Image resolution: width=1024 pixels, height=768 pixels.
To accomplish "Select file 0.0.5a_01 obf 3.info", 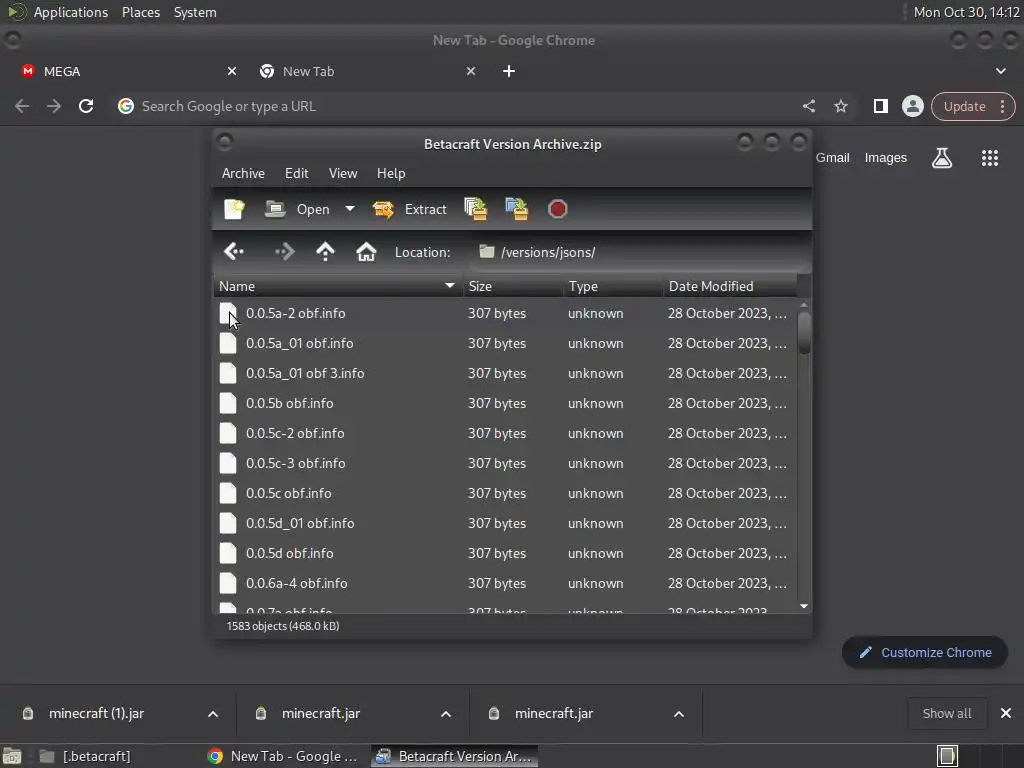I will click(x=505, y=374).
